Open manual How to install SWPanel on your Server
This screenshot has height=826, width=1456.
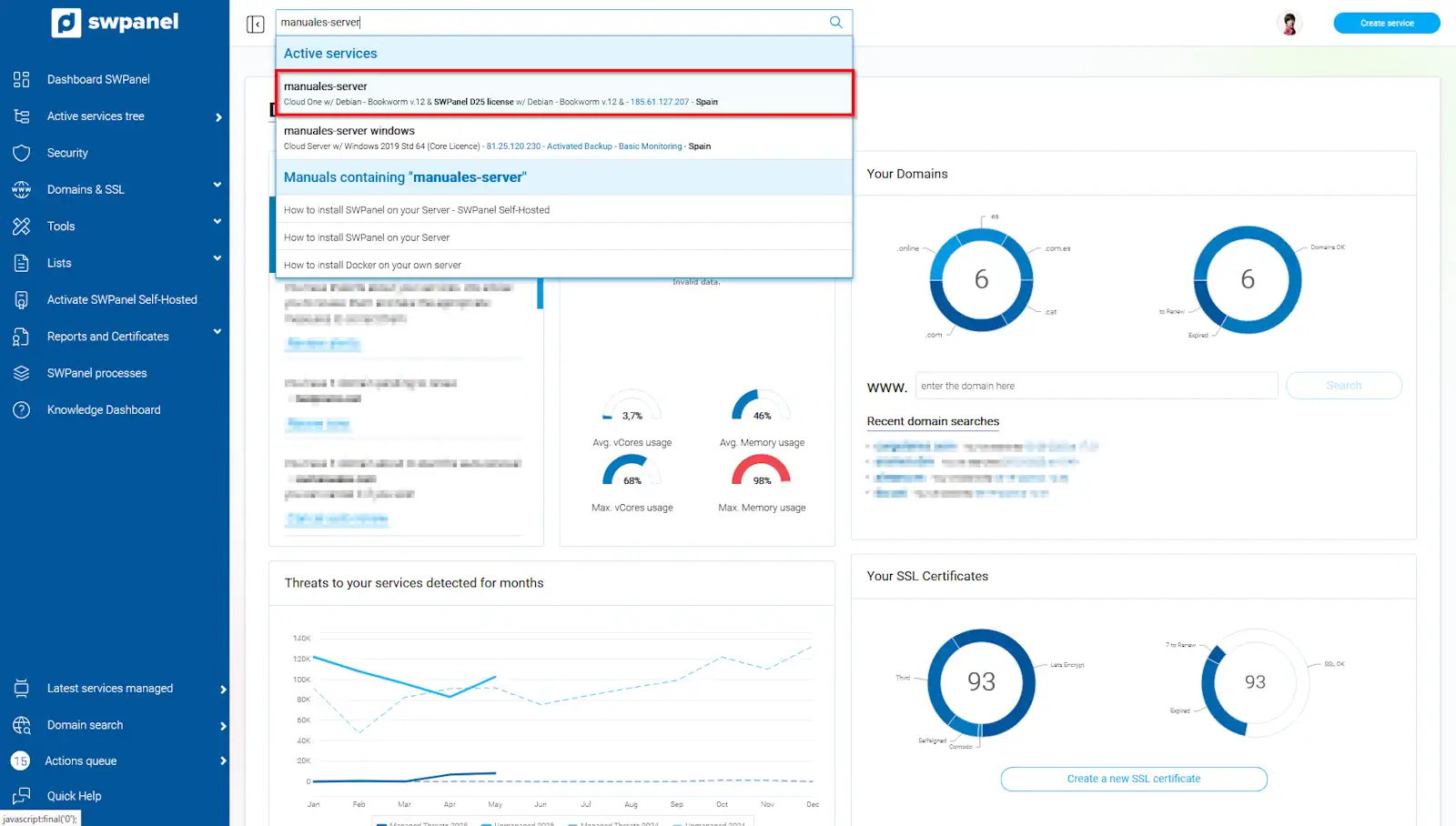[564, 237]
